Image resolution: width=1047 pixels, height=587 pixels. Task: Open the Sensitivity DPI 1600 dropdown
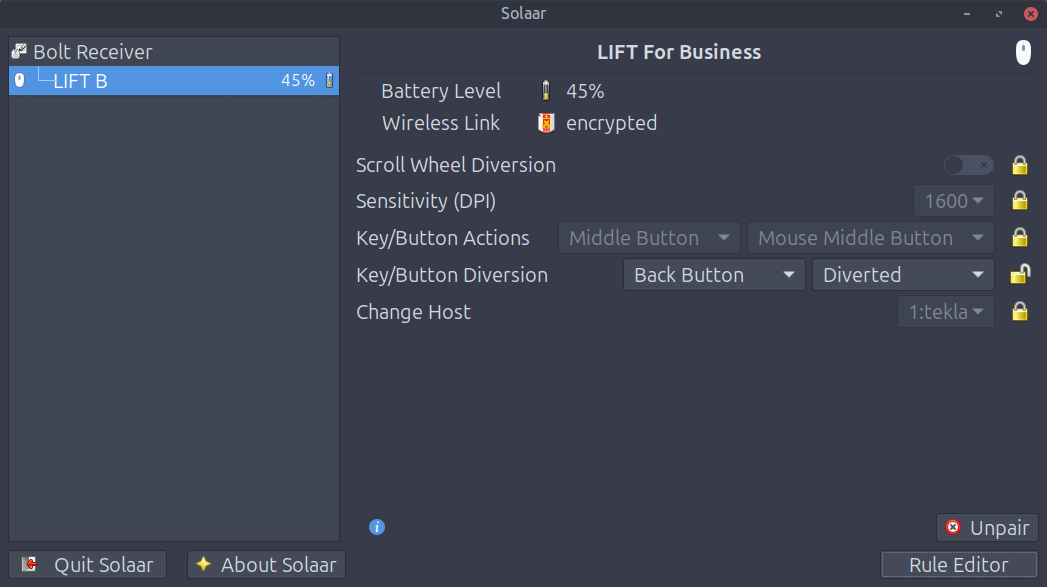point(954,201)
